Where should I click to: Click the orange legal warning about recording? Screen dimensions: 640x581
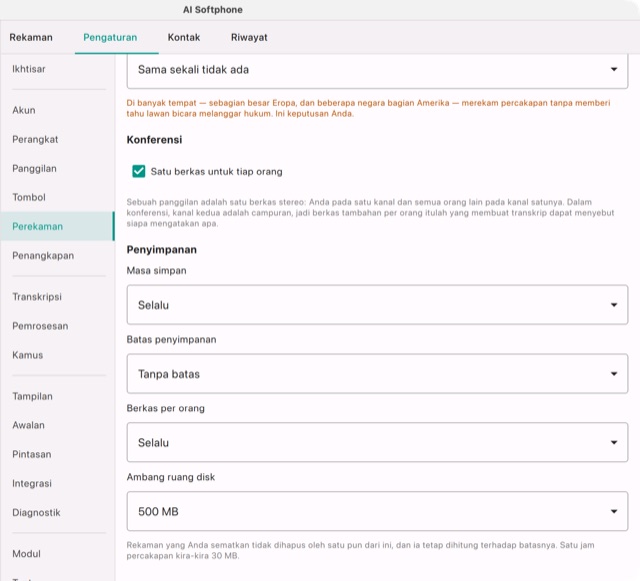tap(369, 108)
